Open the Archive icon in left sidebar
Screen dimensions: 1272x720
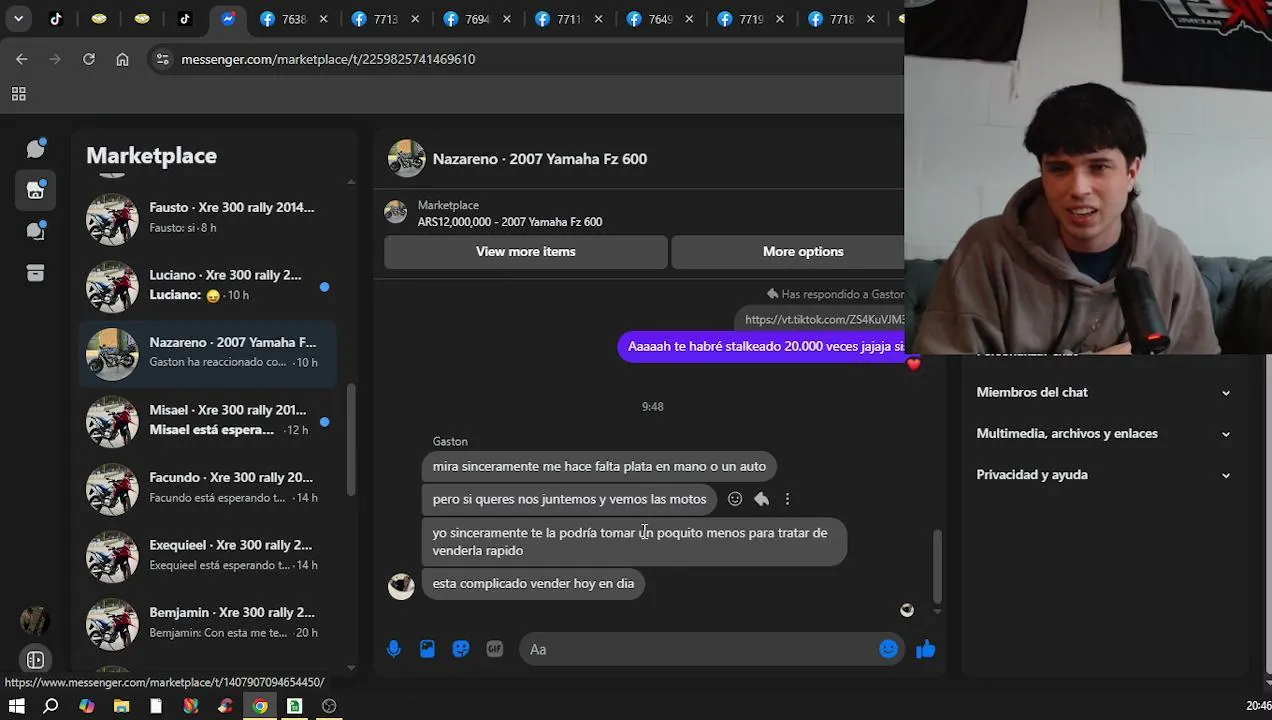tap(36, 273)
